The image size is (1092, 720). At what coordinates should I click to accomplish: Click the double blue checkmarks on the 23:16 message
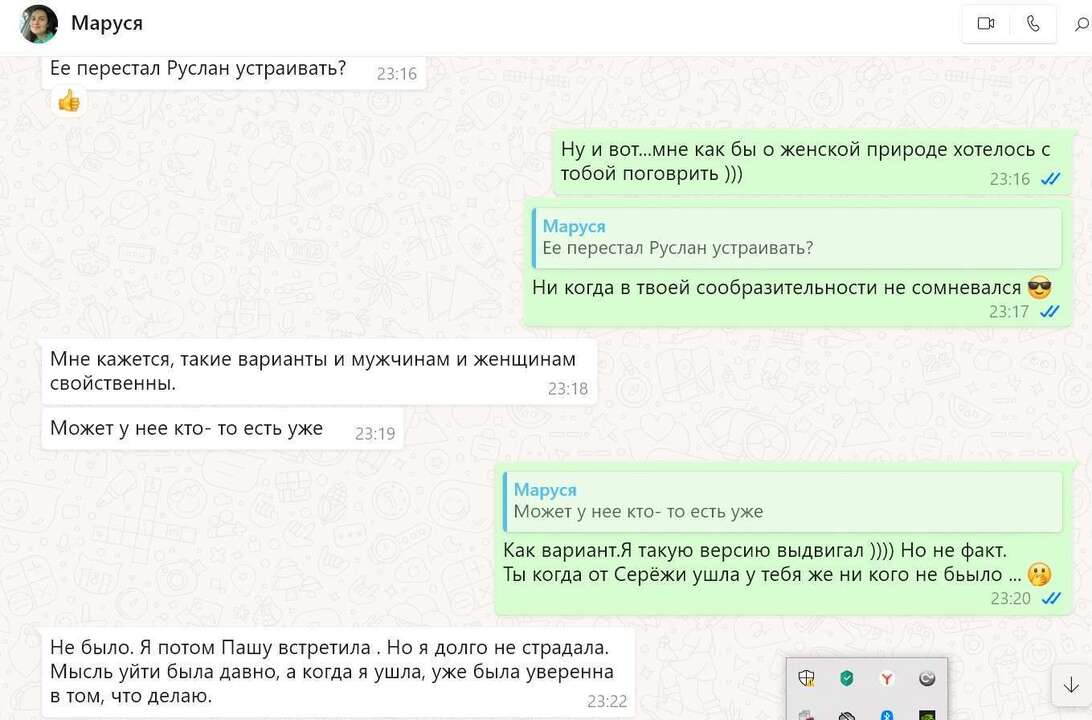1050,179
